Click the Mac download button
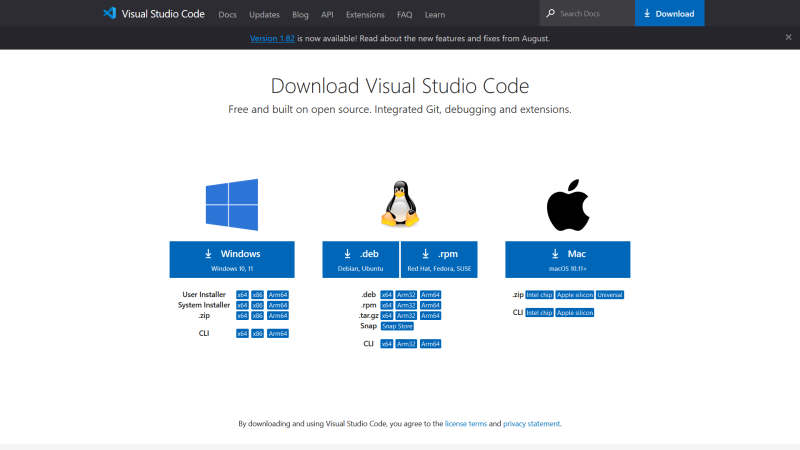This screenshot has width=800, height=450. coord(567,259)
